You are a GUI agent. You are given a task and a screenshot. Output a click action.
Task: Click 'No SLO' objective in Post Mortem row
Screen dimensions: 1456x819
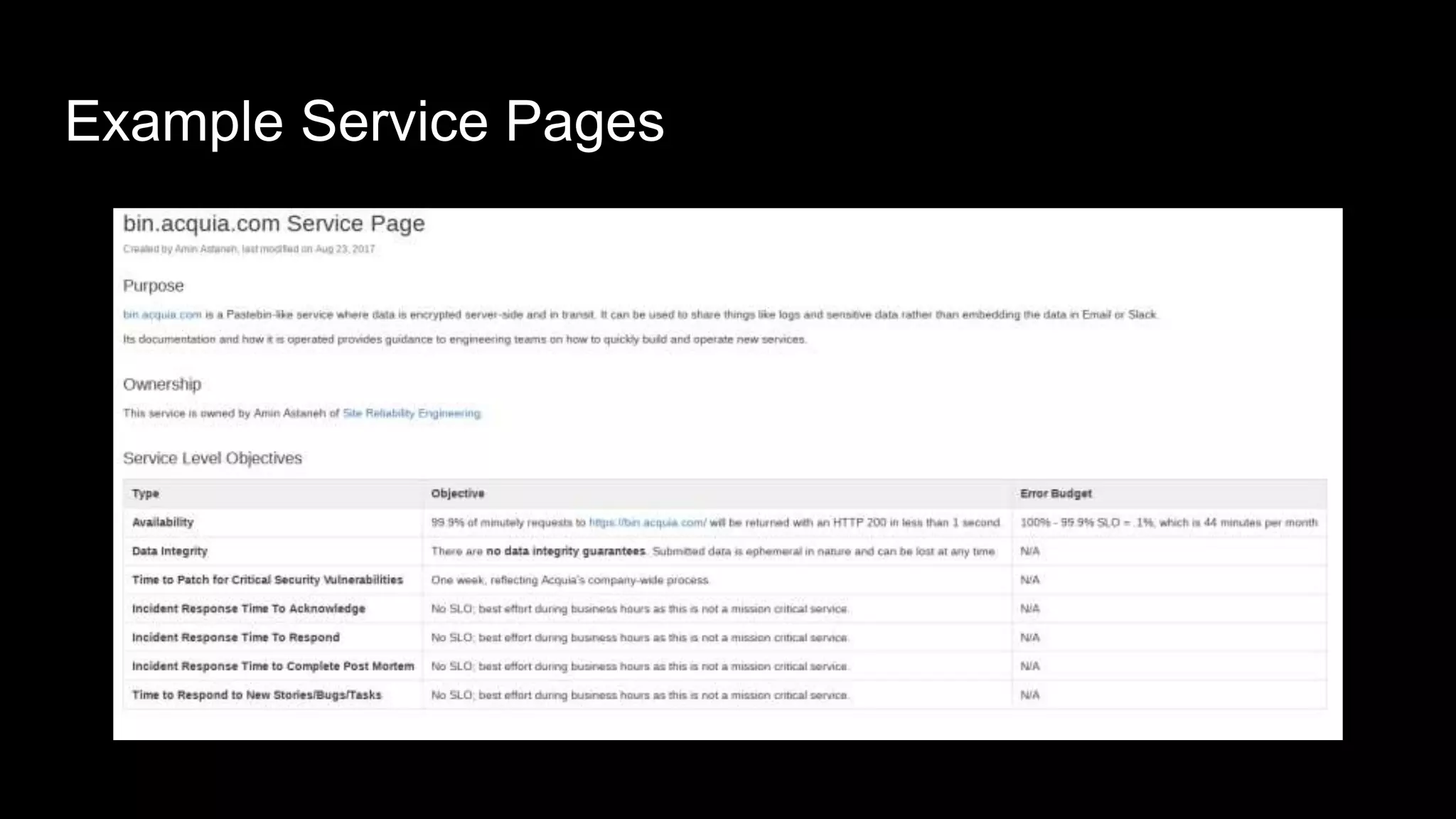click(x=640, y=666)
